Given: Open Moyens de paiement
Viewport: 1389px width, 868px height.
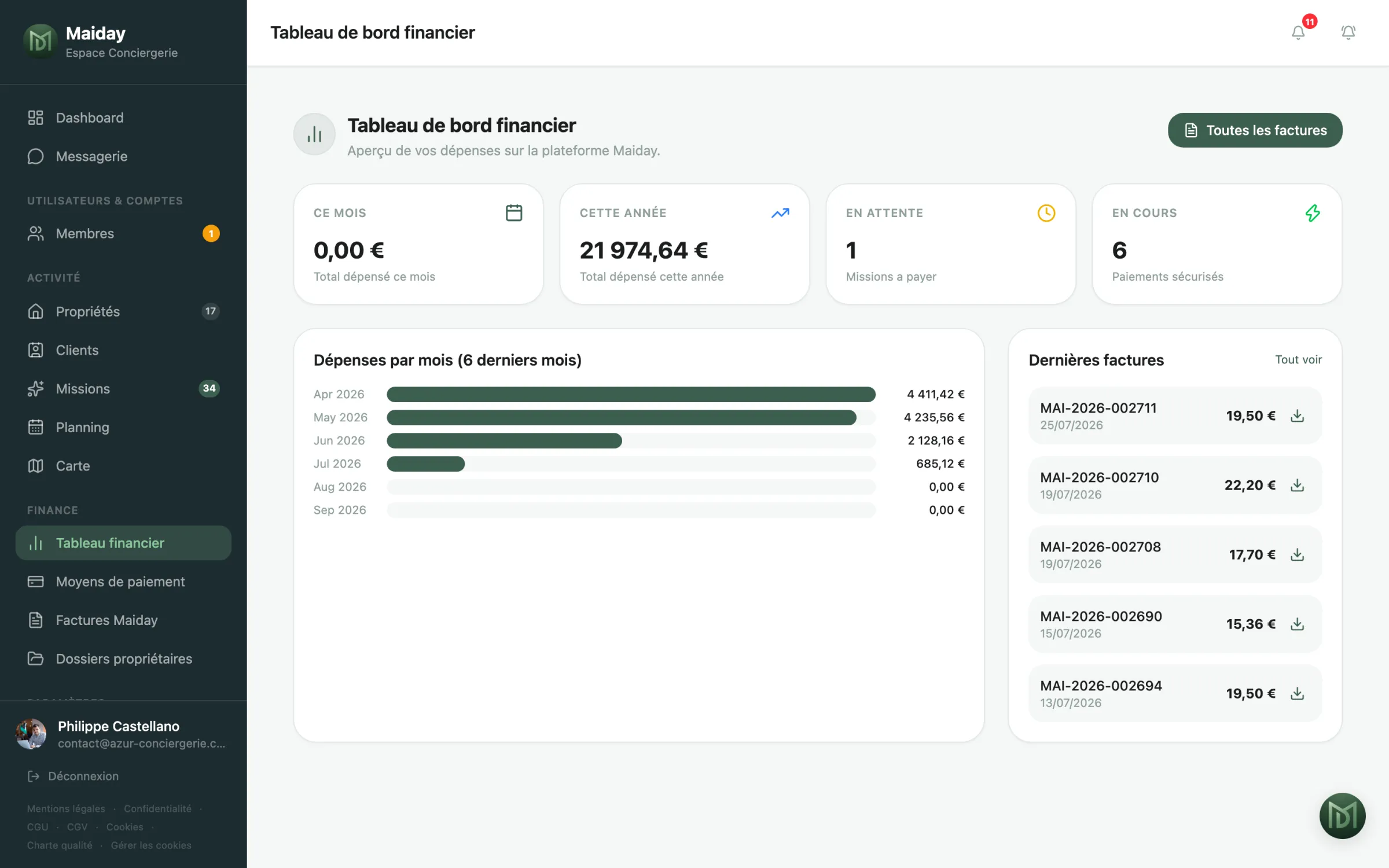Looking at the screenshot, I should 123,582.
